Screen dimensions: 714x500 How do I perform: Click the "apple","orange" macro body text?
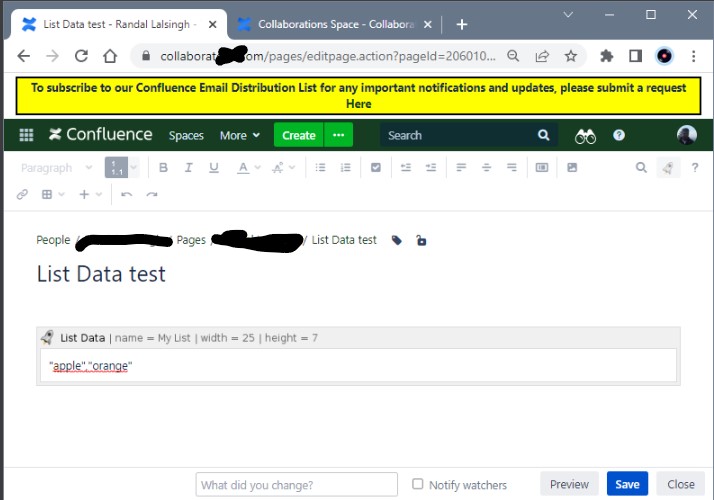click(91, 366)
